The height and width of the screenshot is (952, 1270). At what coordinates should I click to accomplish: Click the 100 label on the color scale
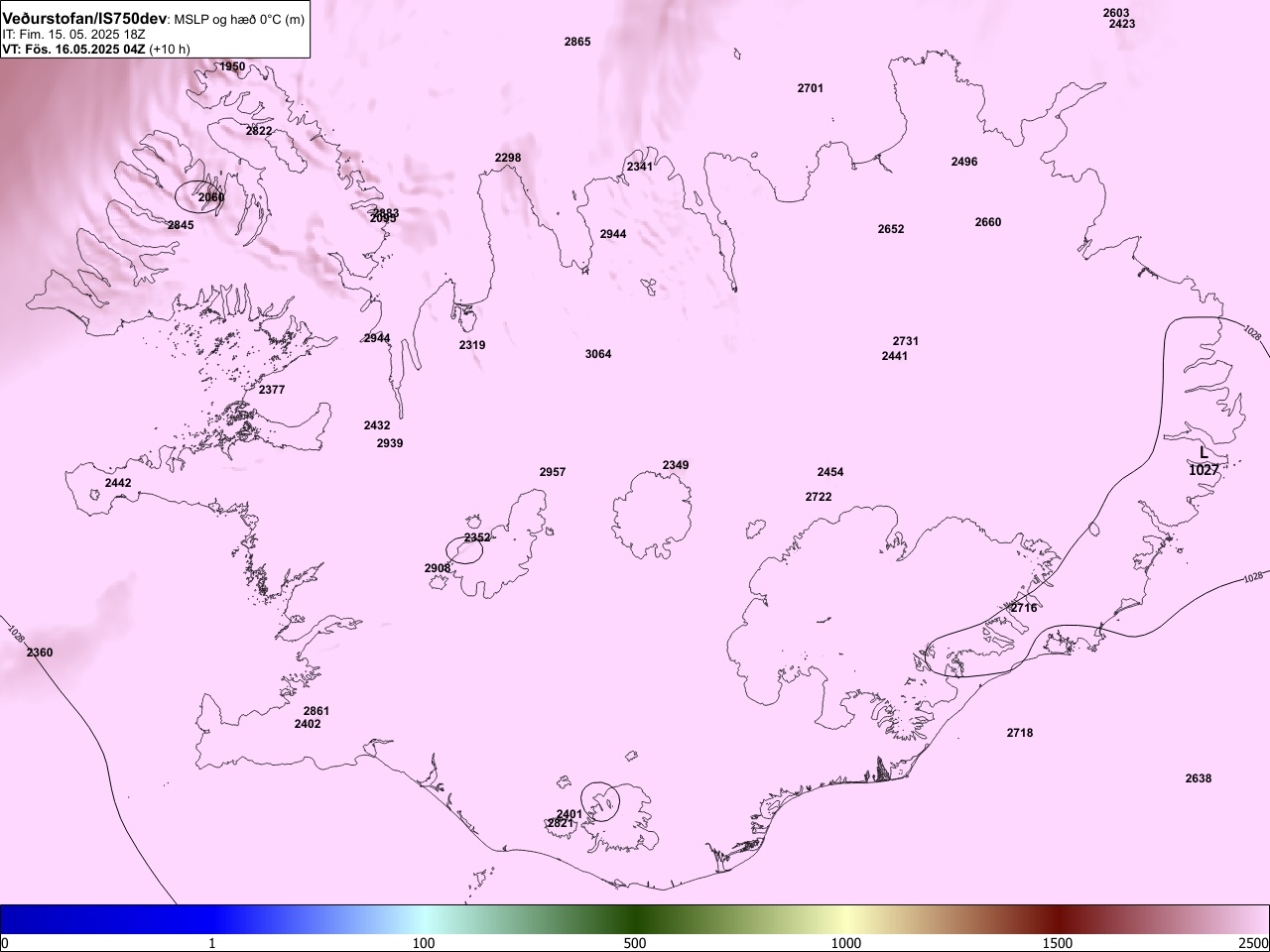pyautogui.click(x=424, y=942)
